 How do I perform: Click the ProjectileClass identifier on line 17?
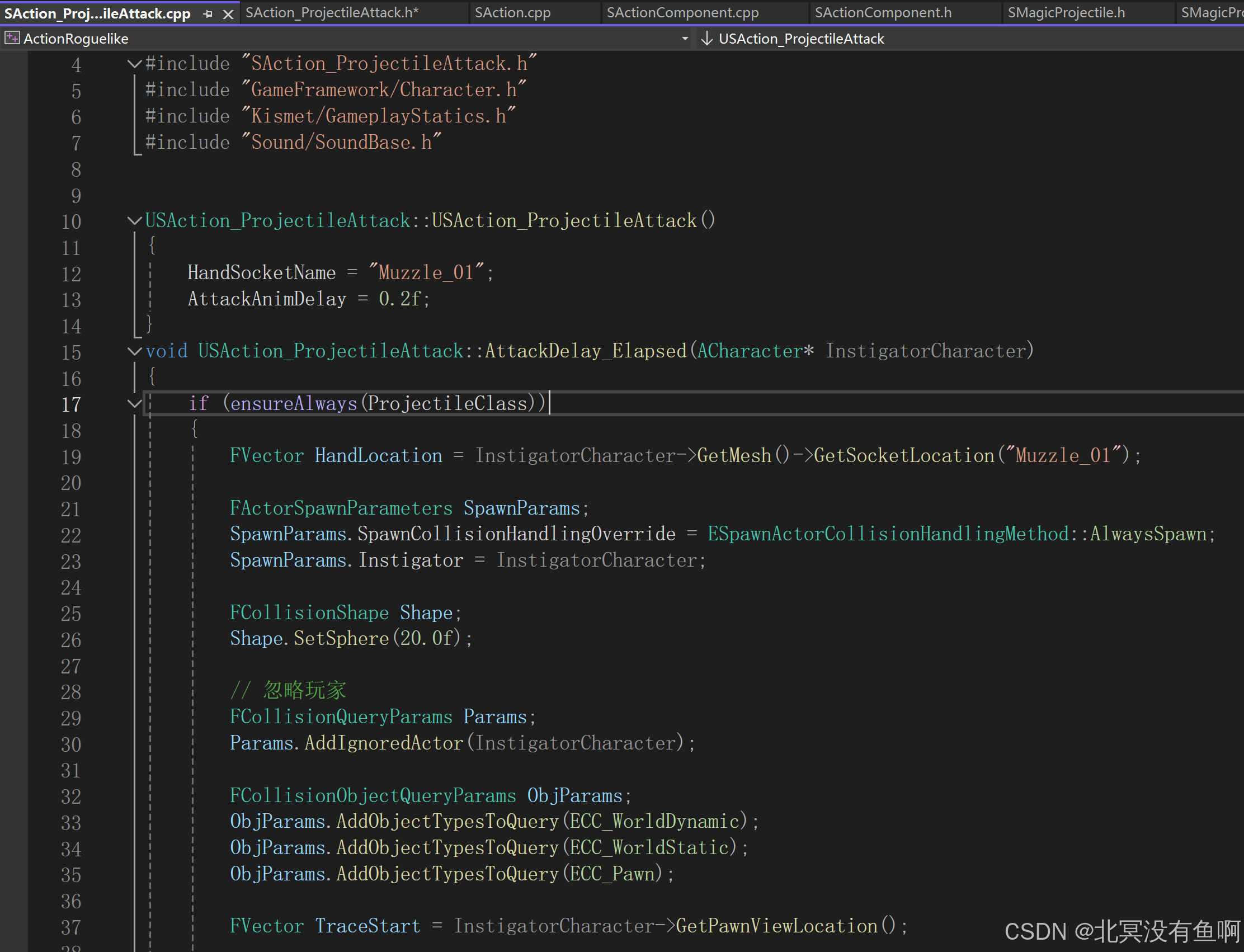[447, 403]
